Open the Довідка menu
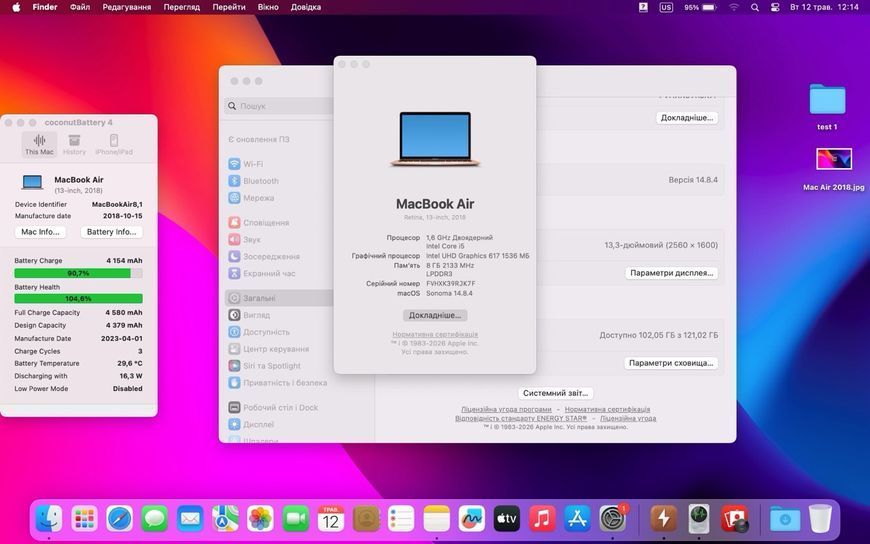870x544 pixels. [306, 7]
